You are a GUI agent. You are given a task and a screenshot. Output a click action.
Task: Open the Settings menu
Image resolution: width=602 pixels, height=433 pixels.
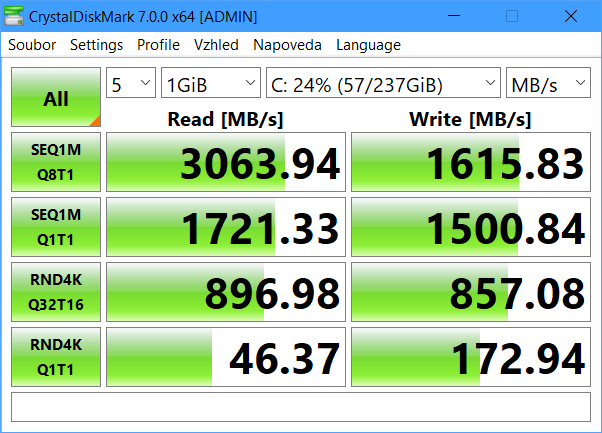96,45
